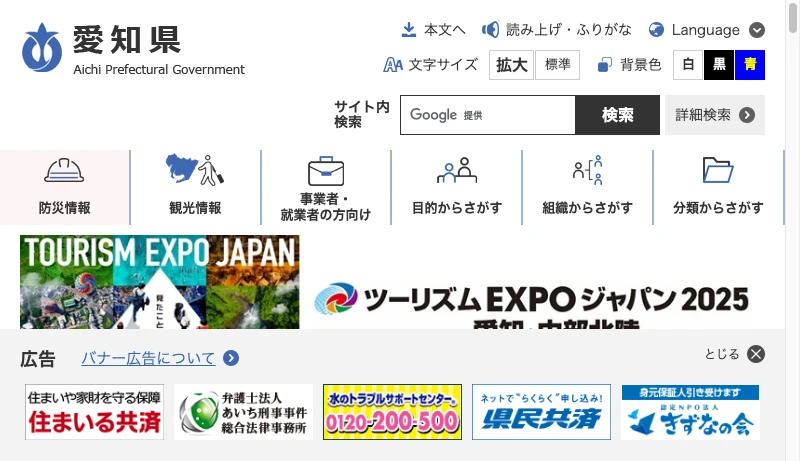This screenshot has height=461, width=800.
Task: Open バナー広告について link
Action: (148, 358)
